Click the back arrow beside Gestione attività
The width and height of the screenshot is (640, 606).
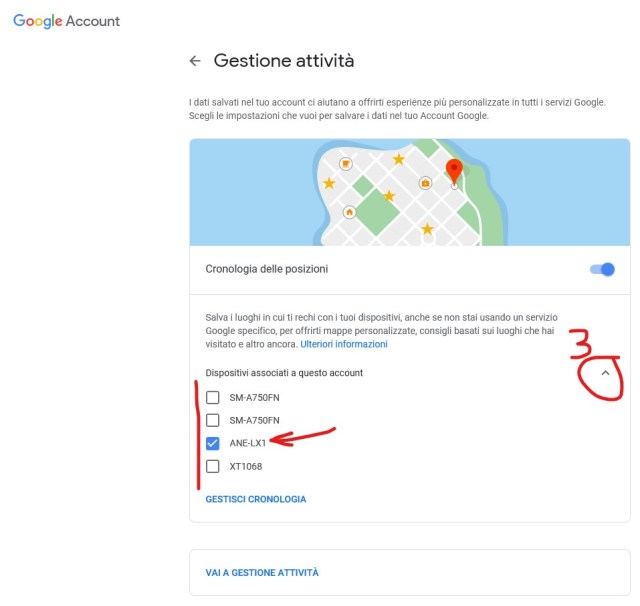(195, 61)
